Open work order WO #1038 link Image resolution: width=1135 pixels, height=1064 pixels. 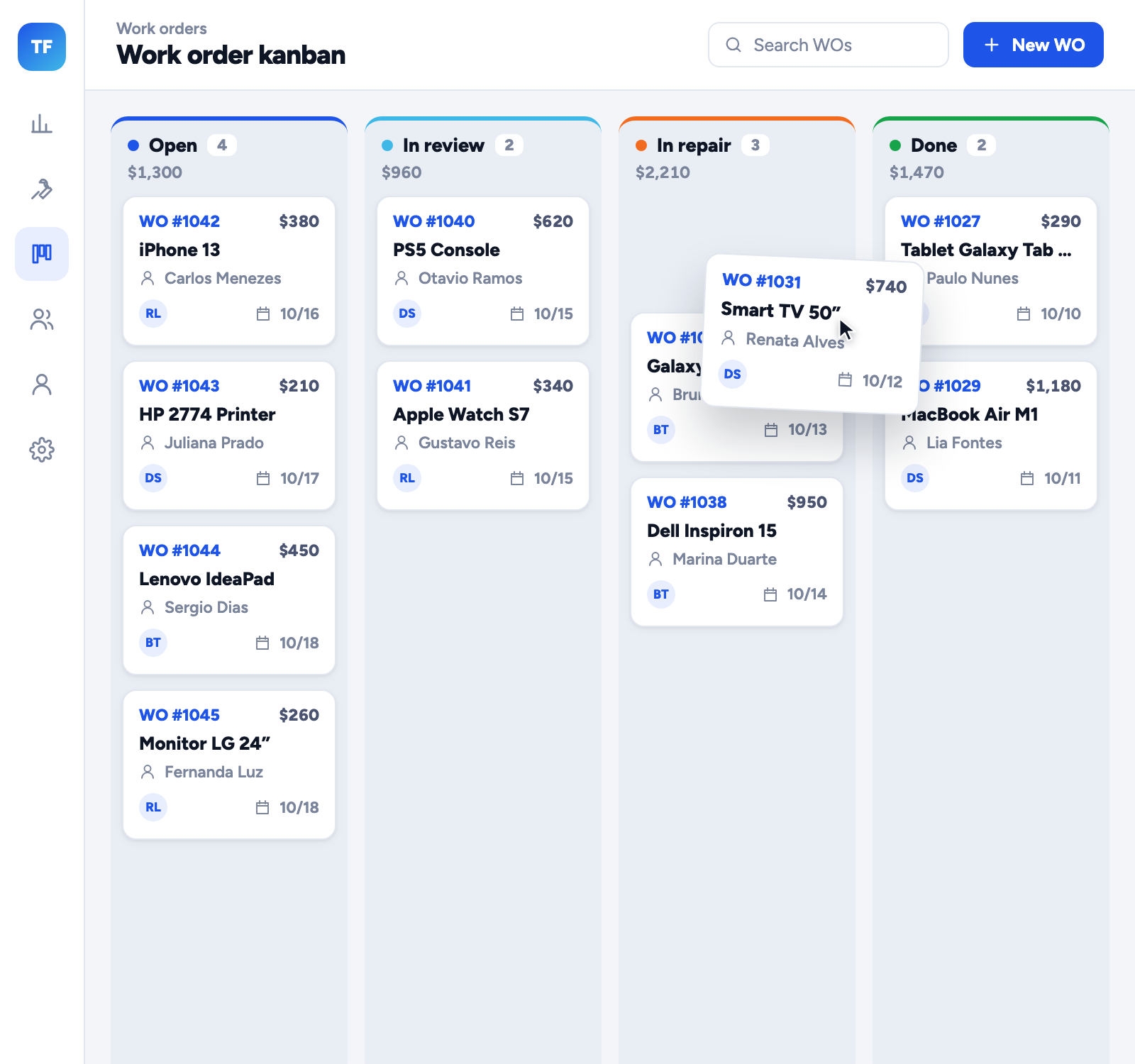tap(687, 502)
